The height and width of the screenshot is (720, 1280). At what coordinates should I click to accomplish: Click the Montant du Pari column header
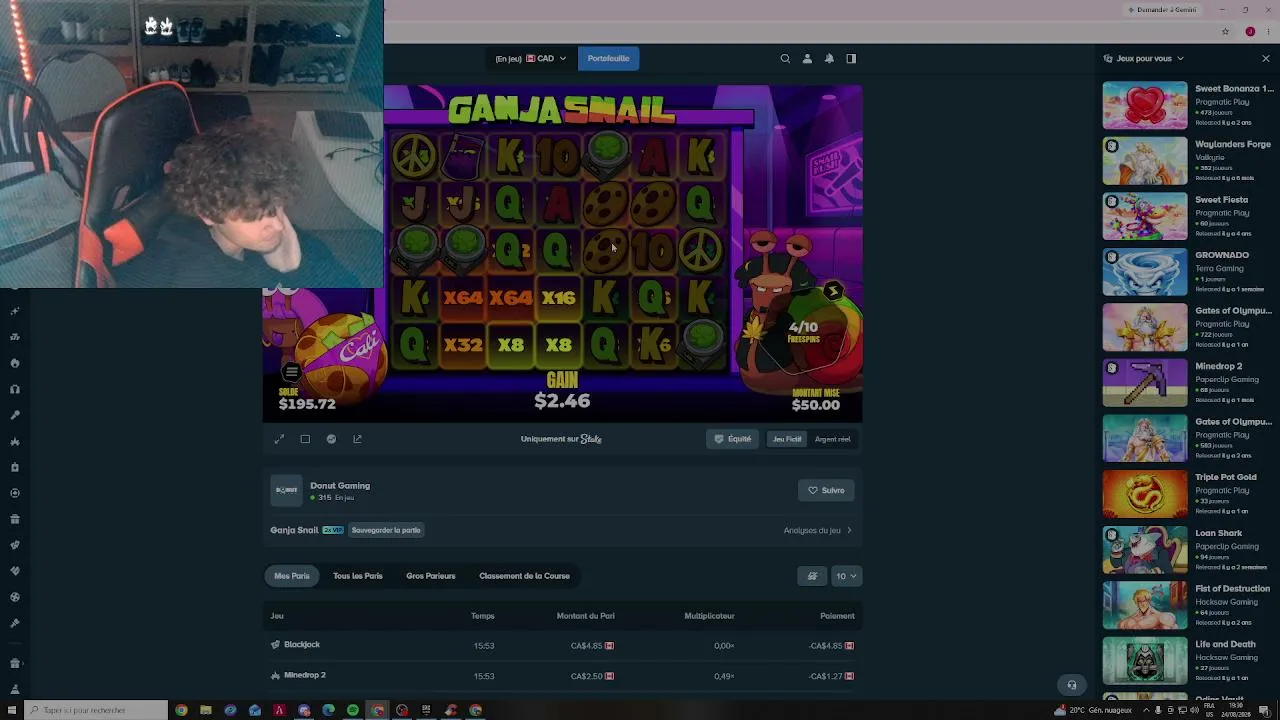click(x=585, y=616)
